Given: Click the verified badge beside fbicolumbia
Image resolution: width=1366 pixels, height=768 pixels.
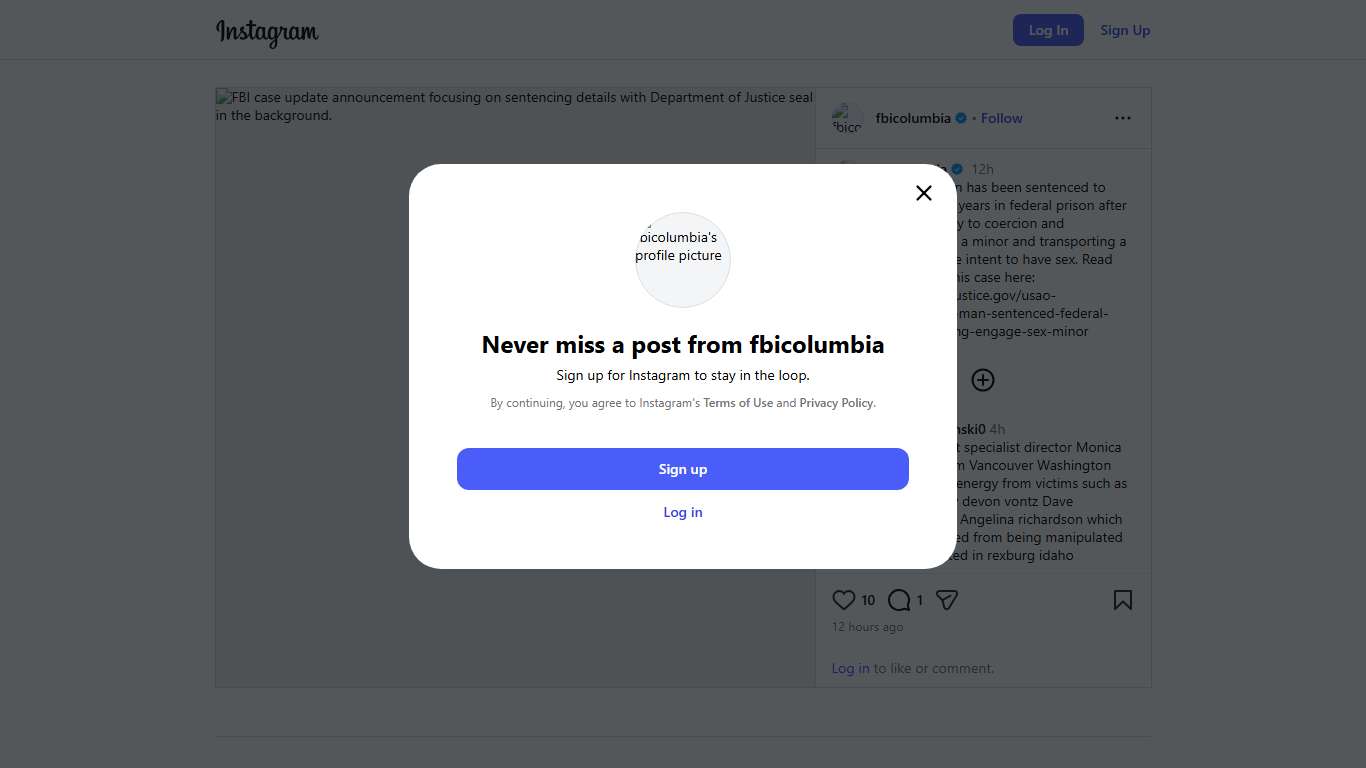Looking at the screenshot, I should 961,118.
